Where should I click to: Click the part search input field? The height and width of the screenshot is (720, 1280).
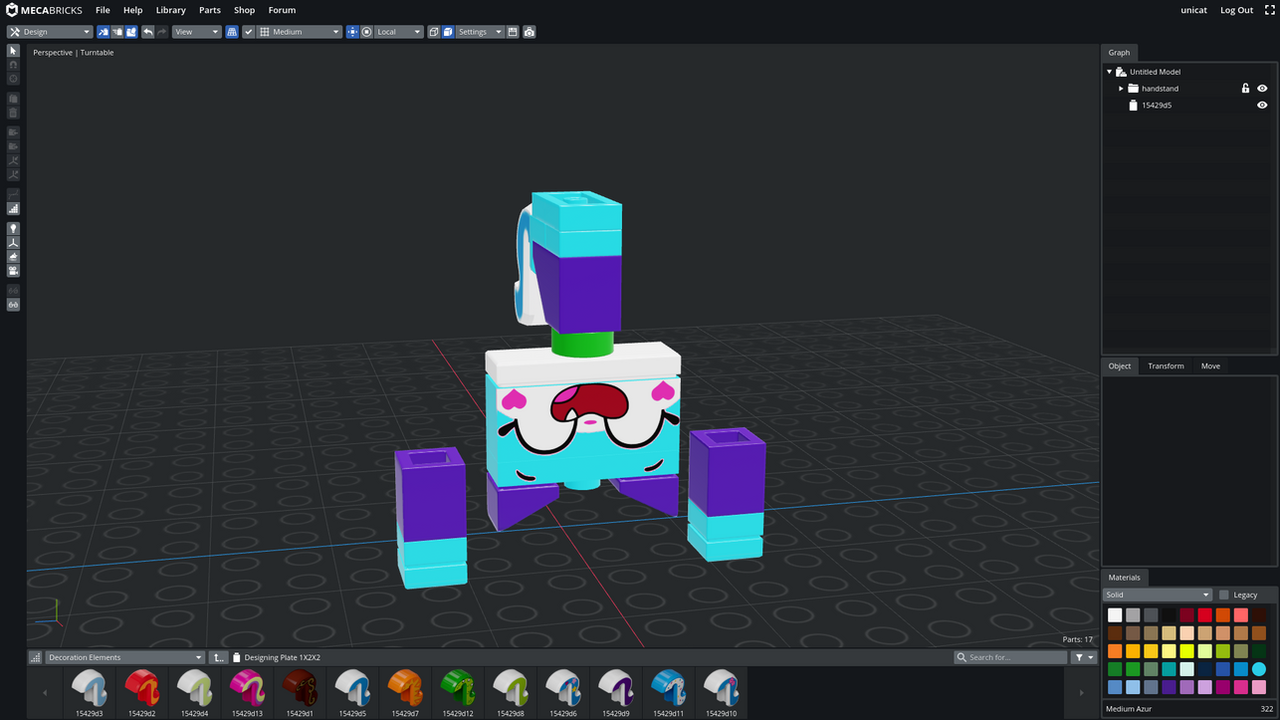[1011, 657]
